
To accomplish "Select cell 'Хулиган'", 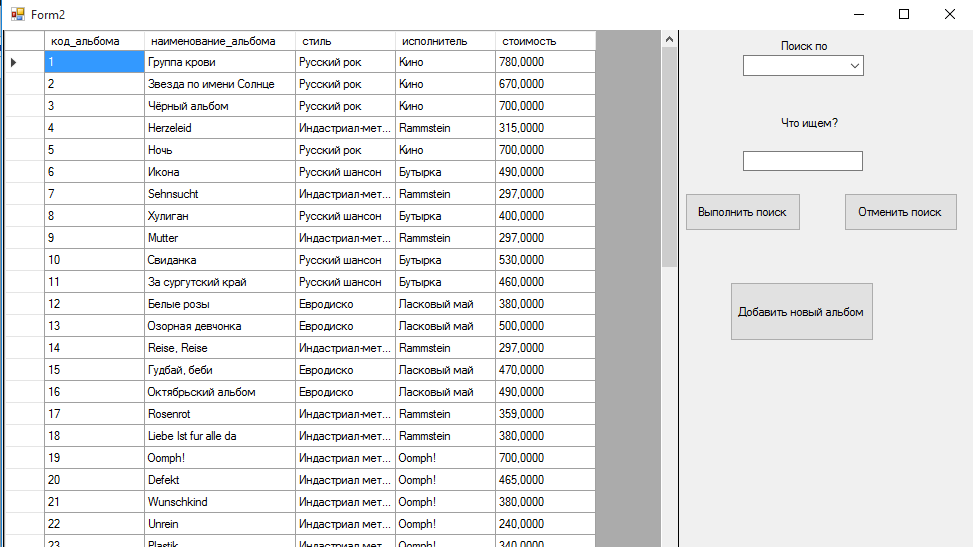I will click(x=220, y=216).
